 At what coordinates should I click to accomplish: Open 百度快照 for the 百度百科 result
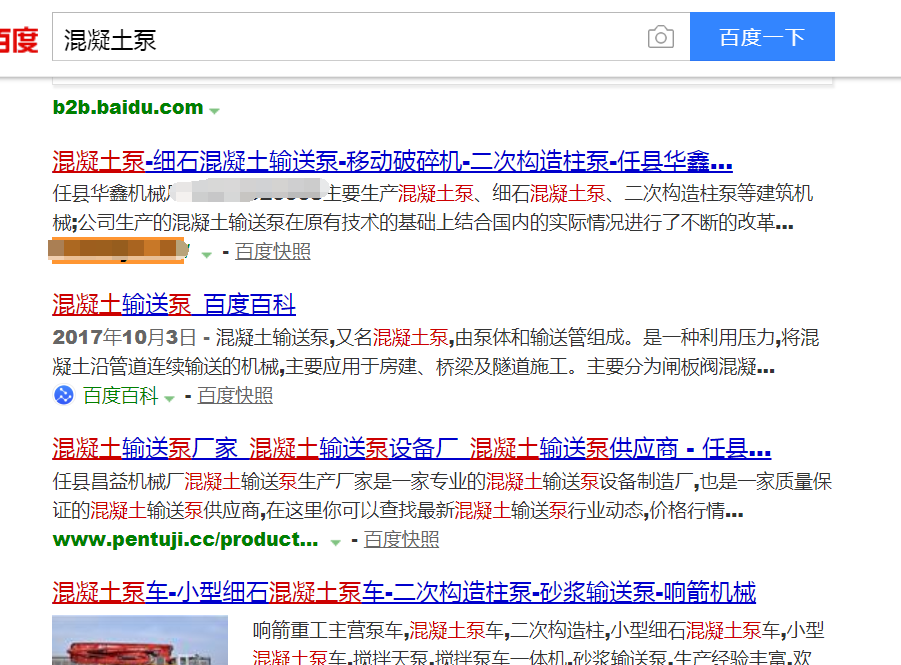pyautogui.click(x=235, y=395)
